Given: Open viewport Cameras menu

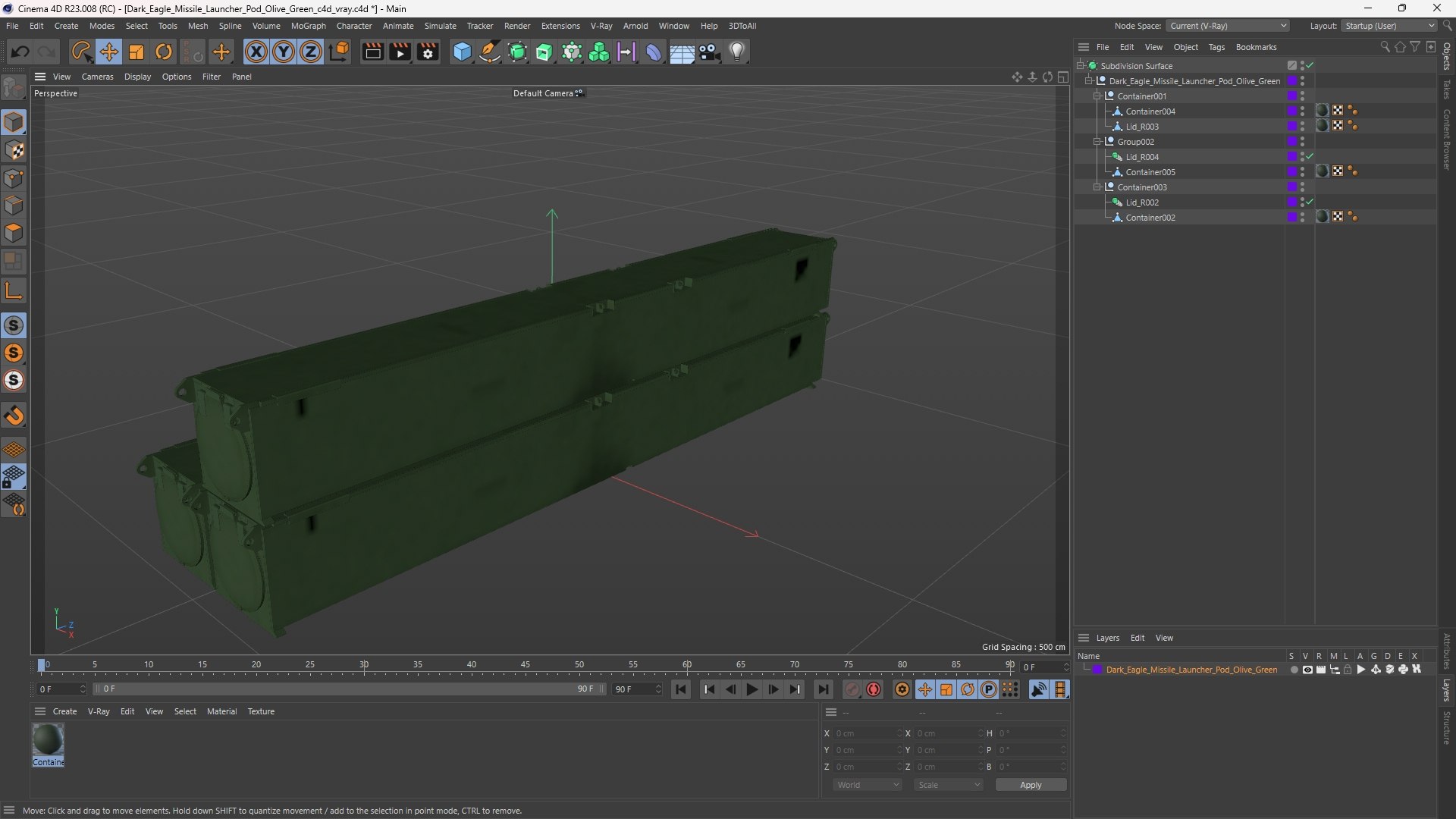Looking at the screenshot, I should (97, 77).
